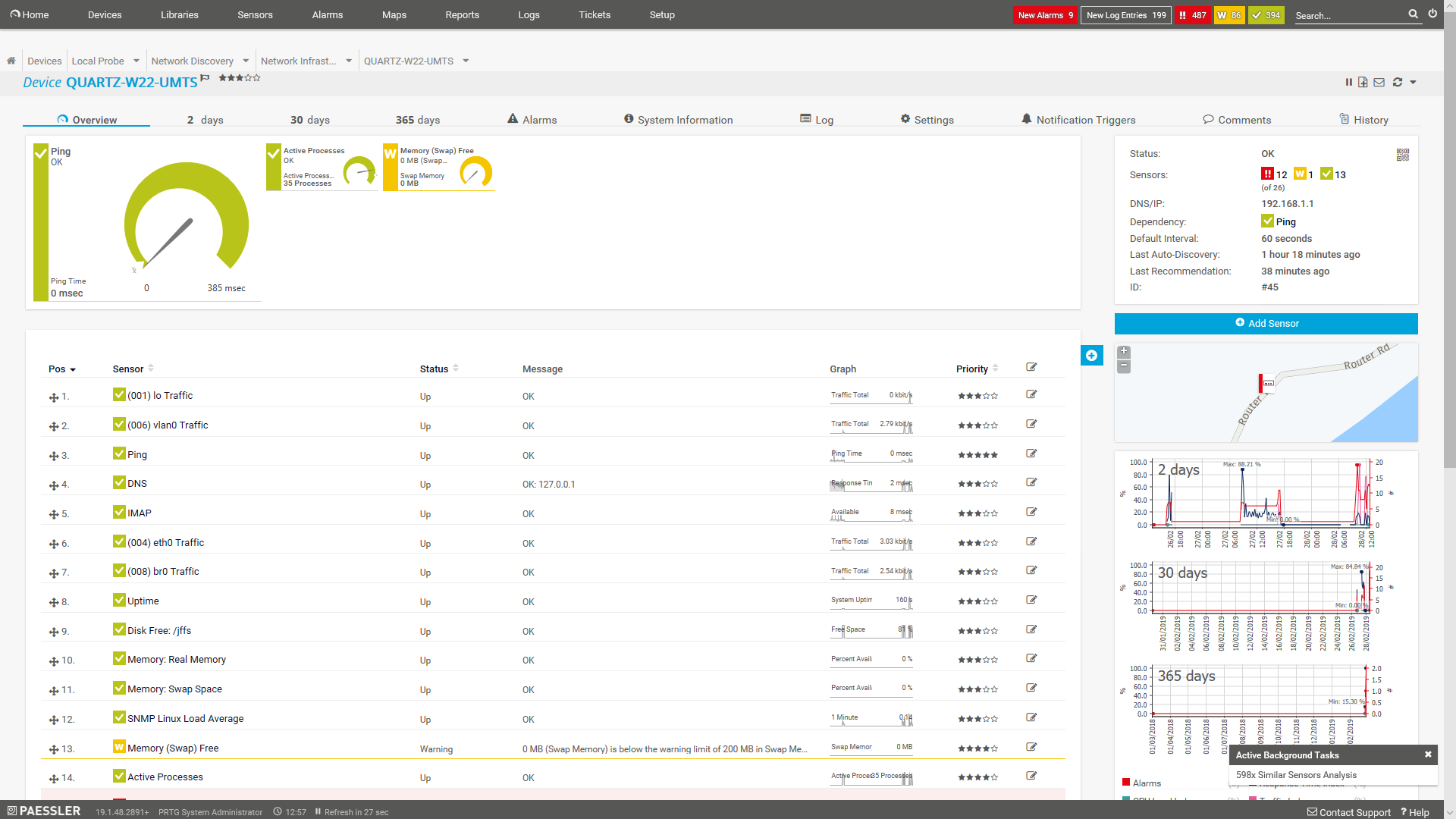This screenshot has height=819, width=1456.
Task: Set priority stars for vlan0 Traffic sensor
Action: [977, 425]
